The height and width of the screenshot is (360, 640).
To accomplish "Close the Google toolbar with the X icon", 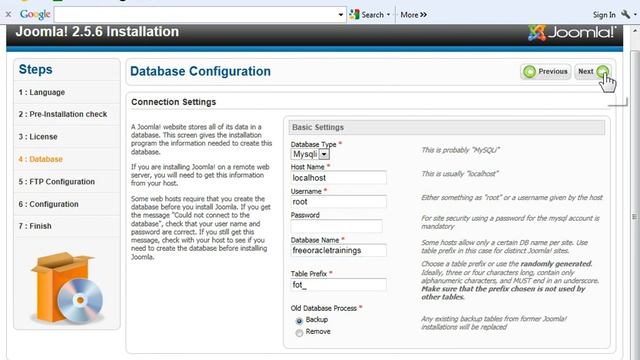I will point(8,14).
